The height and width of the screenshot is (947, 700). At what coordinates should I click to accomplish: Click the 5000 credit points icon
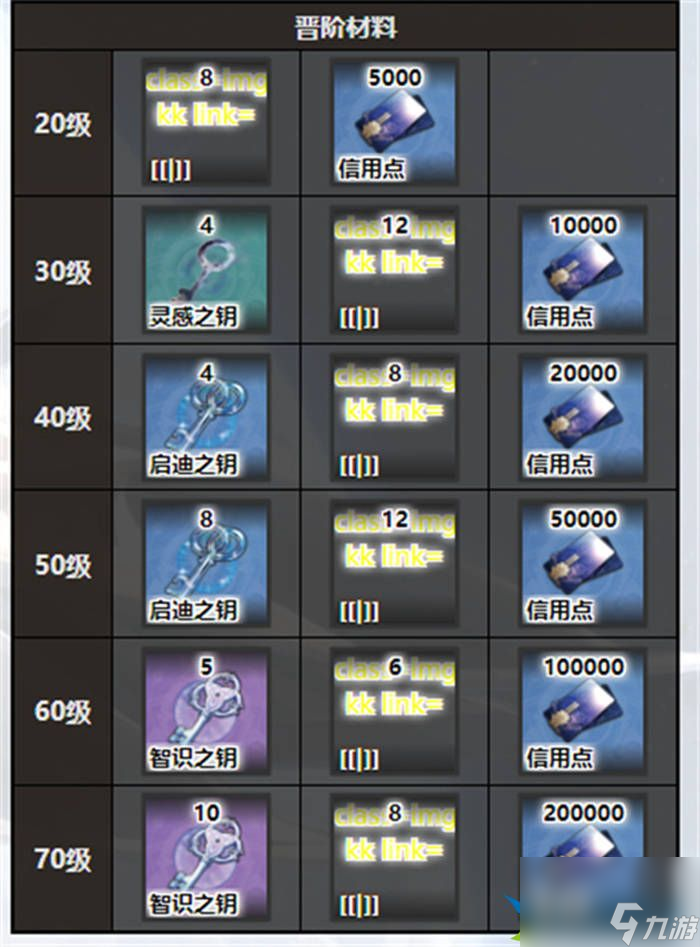(x=394, y=123)
